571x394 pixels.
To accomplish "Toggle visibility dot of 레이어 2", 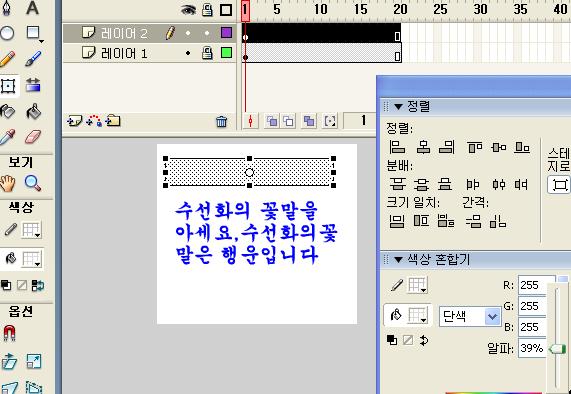I will click(x=188, y=33).
